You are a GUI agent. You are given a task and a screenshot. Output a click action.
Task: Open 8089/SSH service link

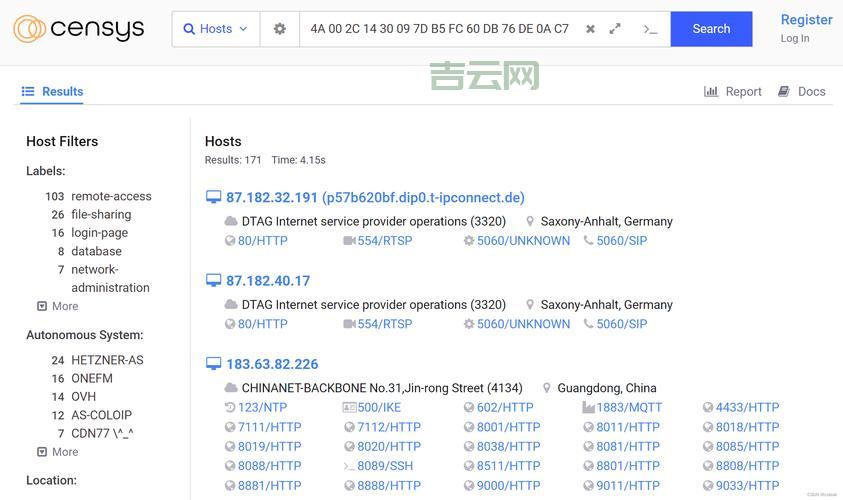click(x=385, y=466)
